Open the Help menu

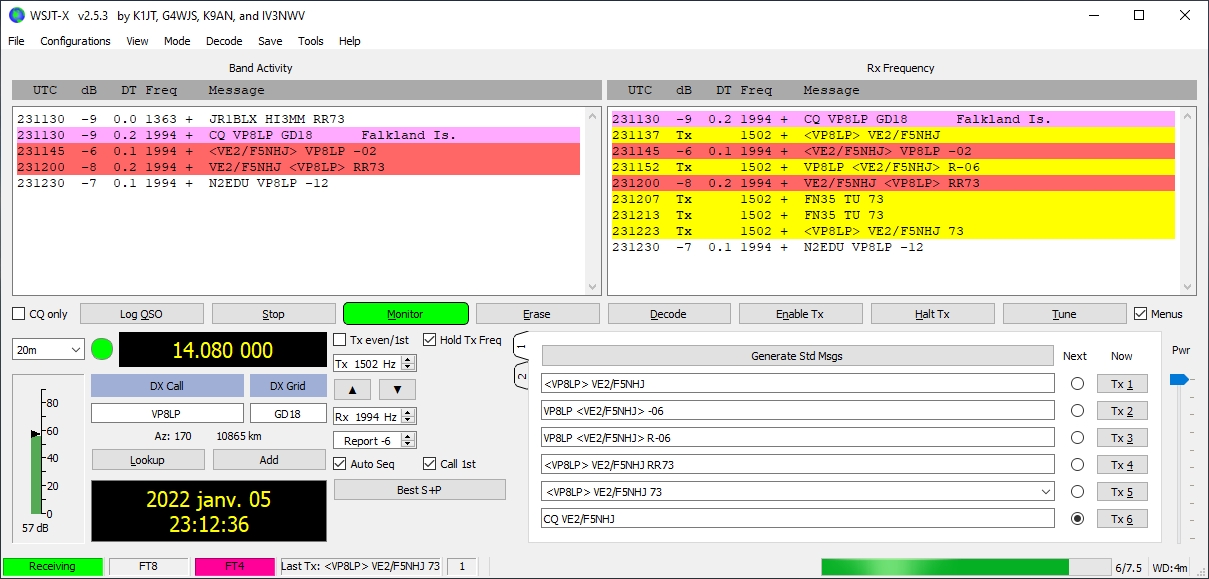click(350, 41)
